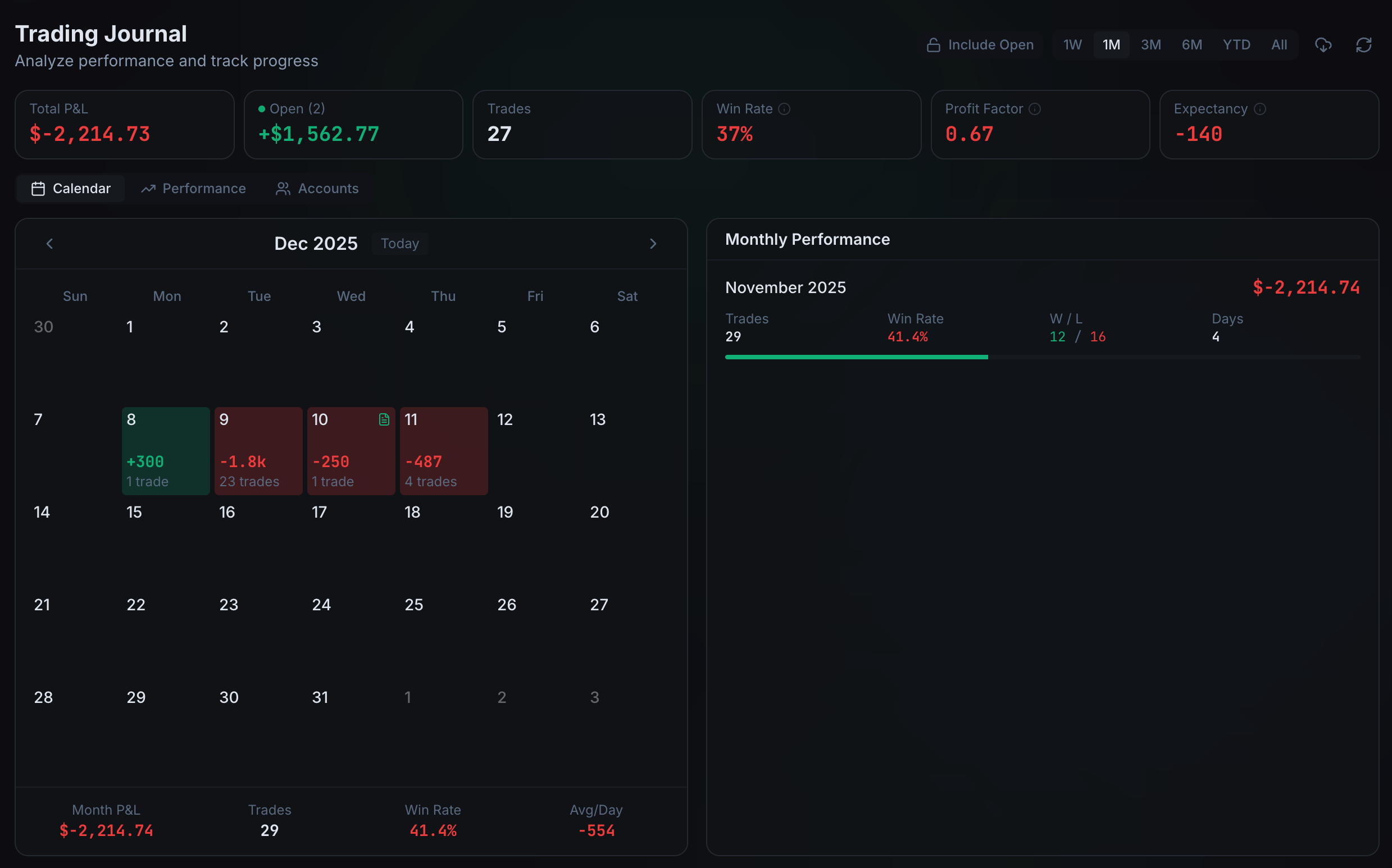Image resolution: width=1392 pixels, height=868 pixels.
Task: Go to the previous month with the left chevron
Action: click(x=49, y=244)
